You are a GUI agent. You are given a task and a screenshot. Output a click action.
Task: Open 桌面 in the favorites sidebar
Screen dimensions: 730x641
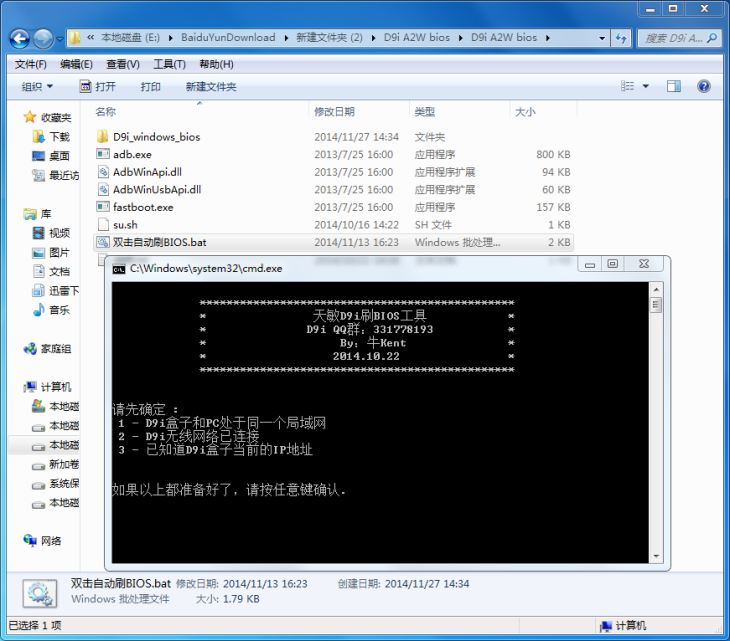point(51,156)
